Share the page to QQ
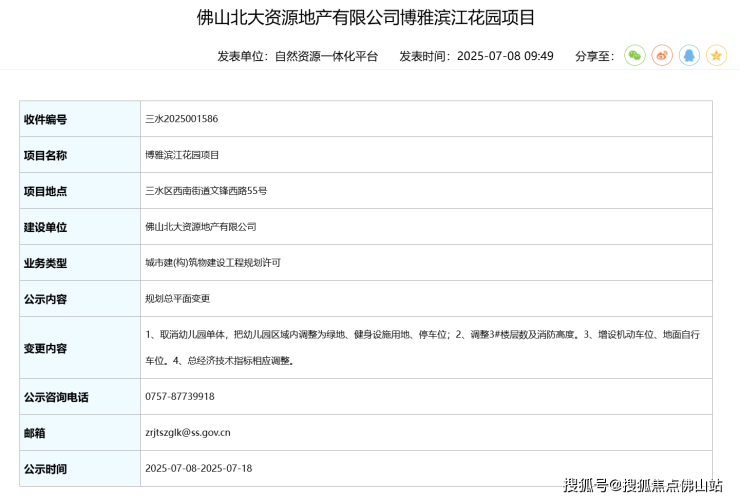 click(x=689, y=56)
